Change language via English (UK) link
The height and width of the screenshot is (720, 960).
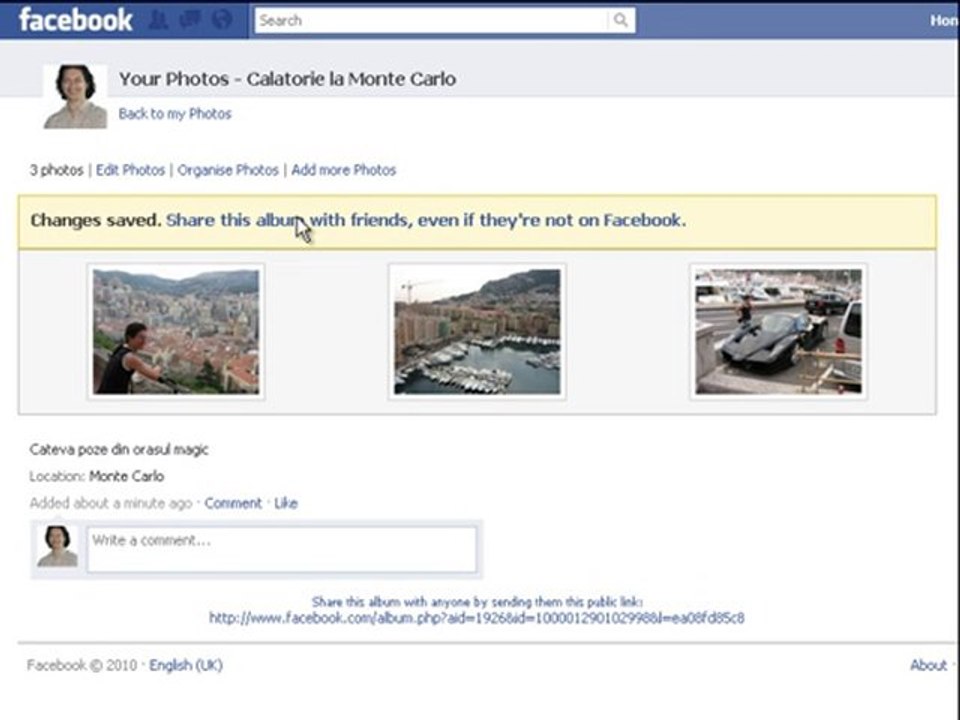coord(186,665)
